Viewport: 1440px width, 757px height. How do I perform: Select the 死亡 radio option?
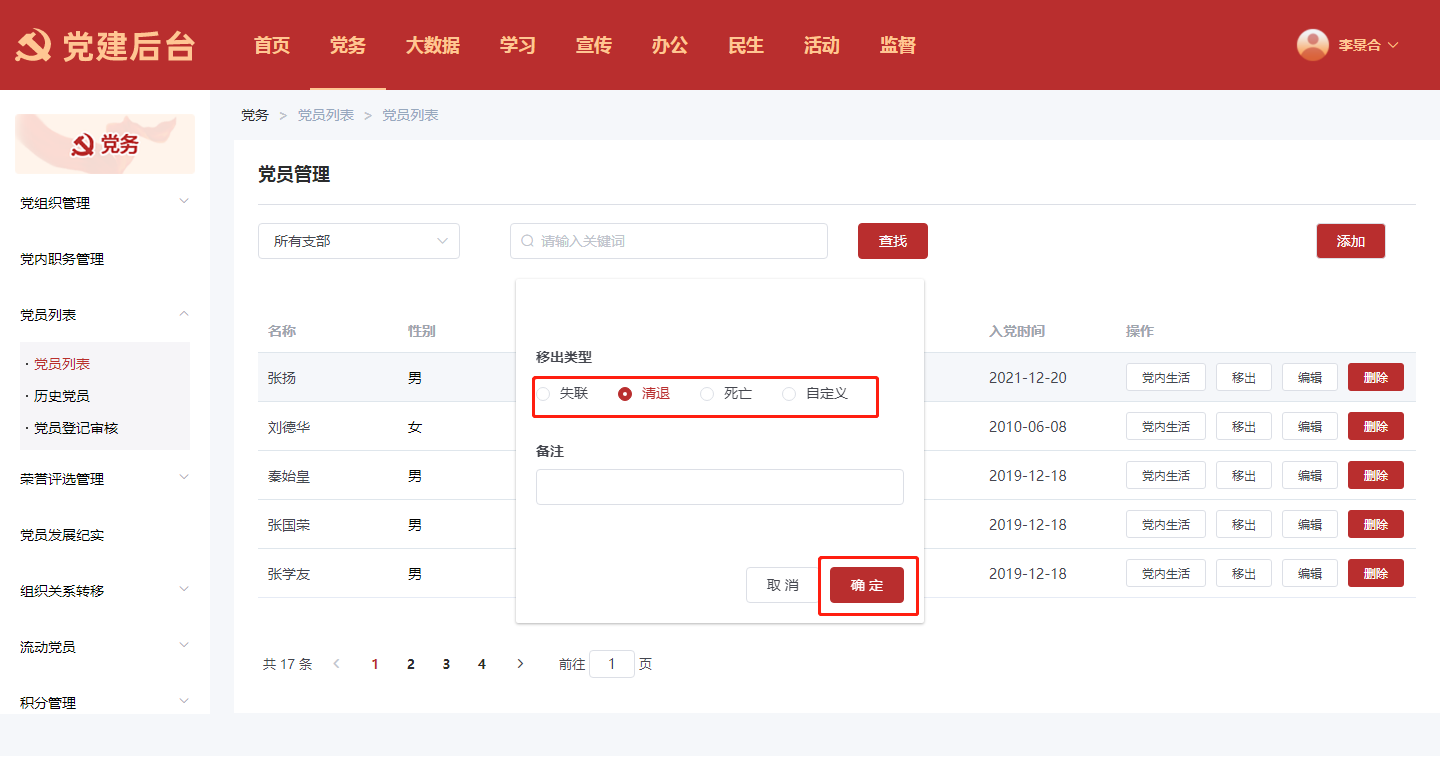[x=707, y=394]
